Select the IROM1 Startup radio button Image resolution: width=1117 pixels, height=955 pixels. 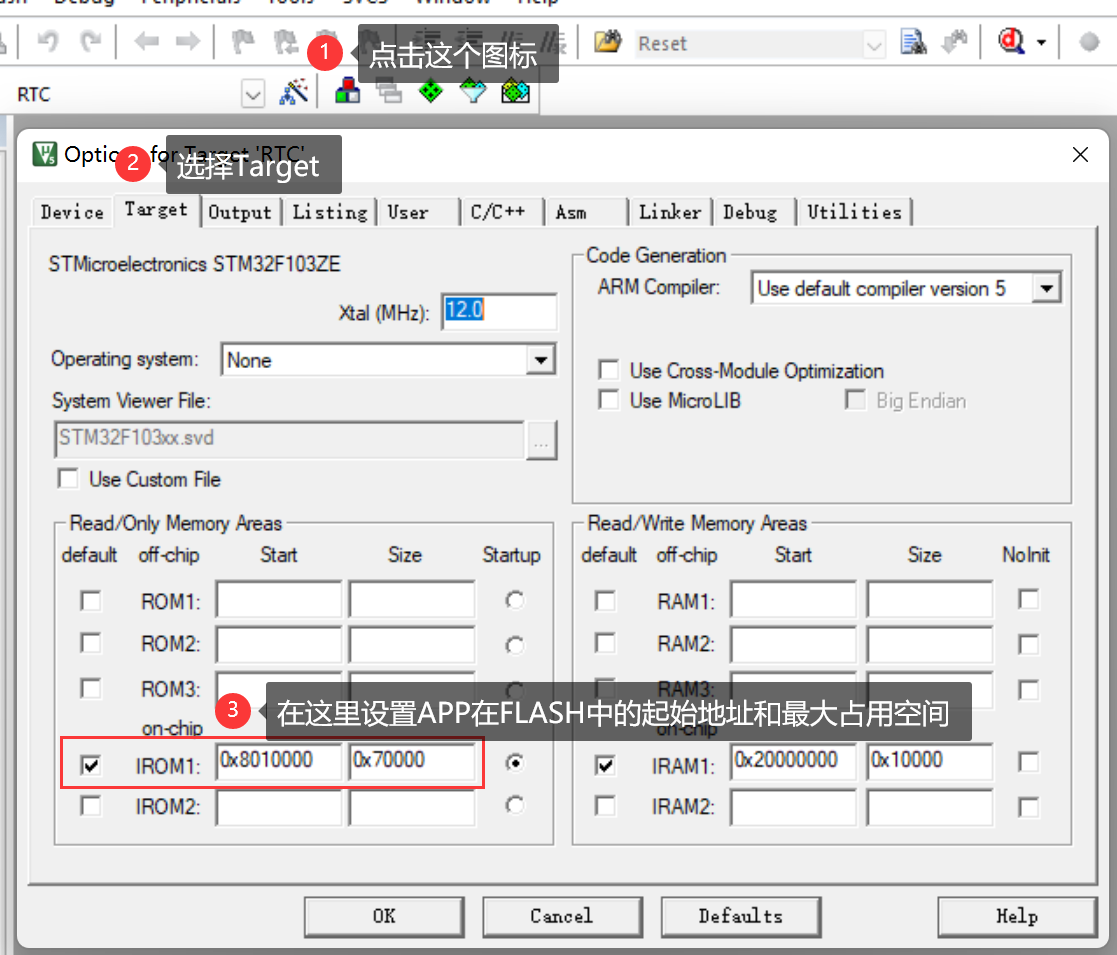(515, 763)
